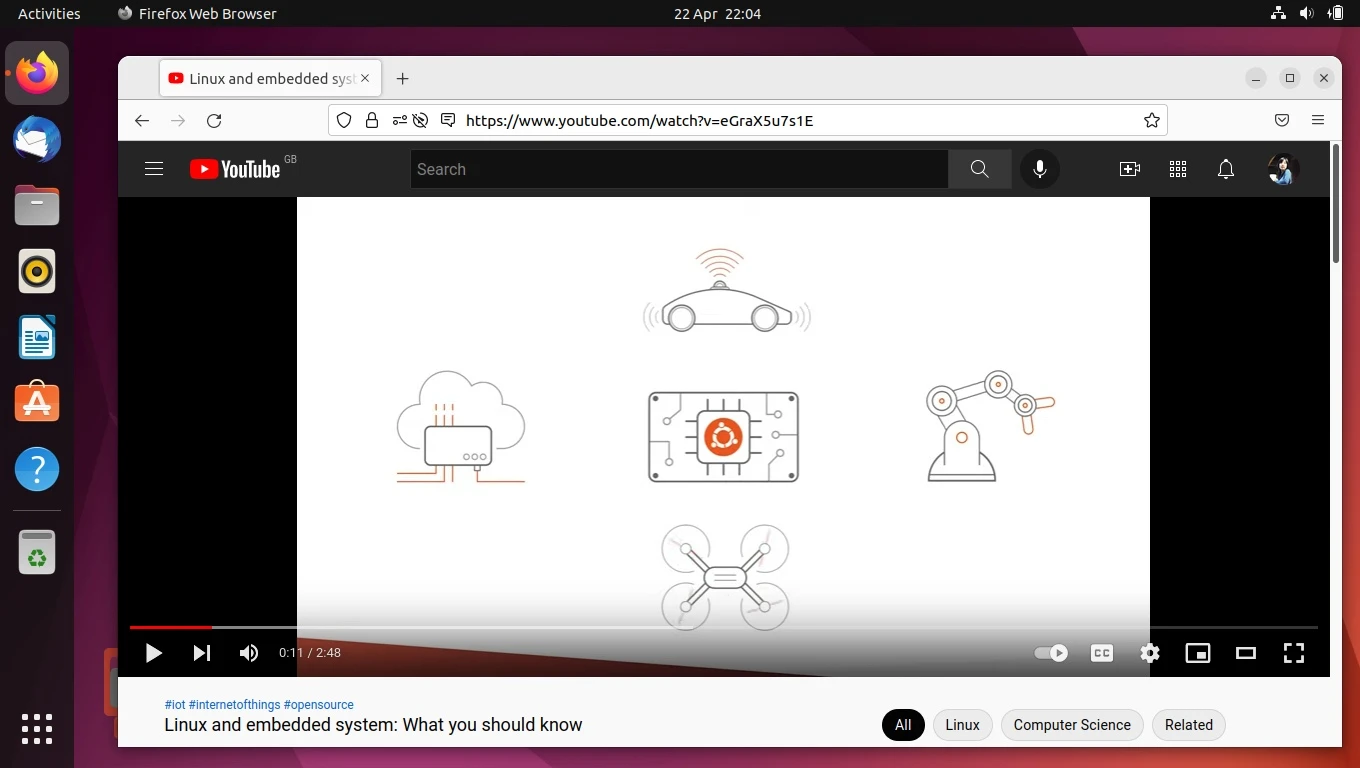
Task: Open the Firefox application menu
Action: click(1318, 120)
